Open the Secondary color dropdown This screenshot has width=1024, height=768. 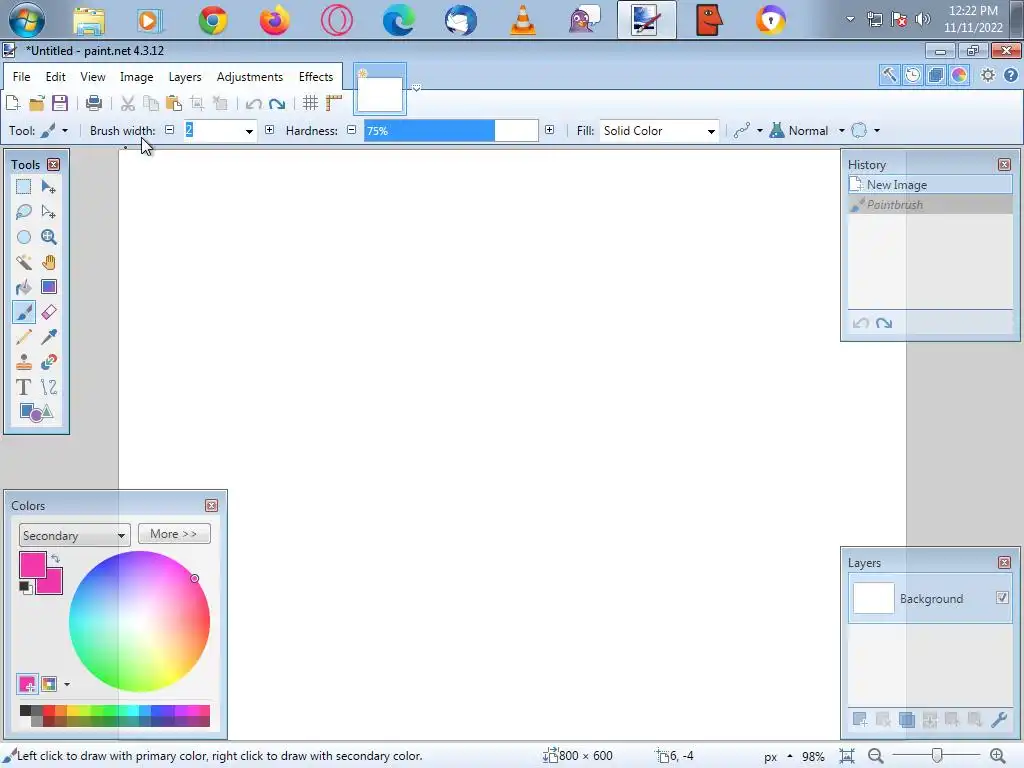(x=74, y=536)
